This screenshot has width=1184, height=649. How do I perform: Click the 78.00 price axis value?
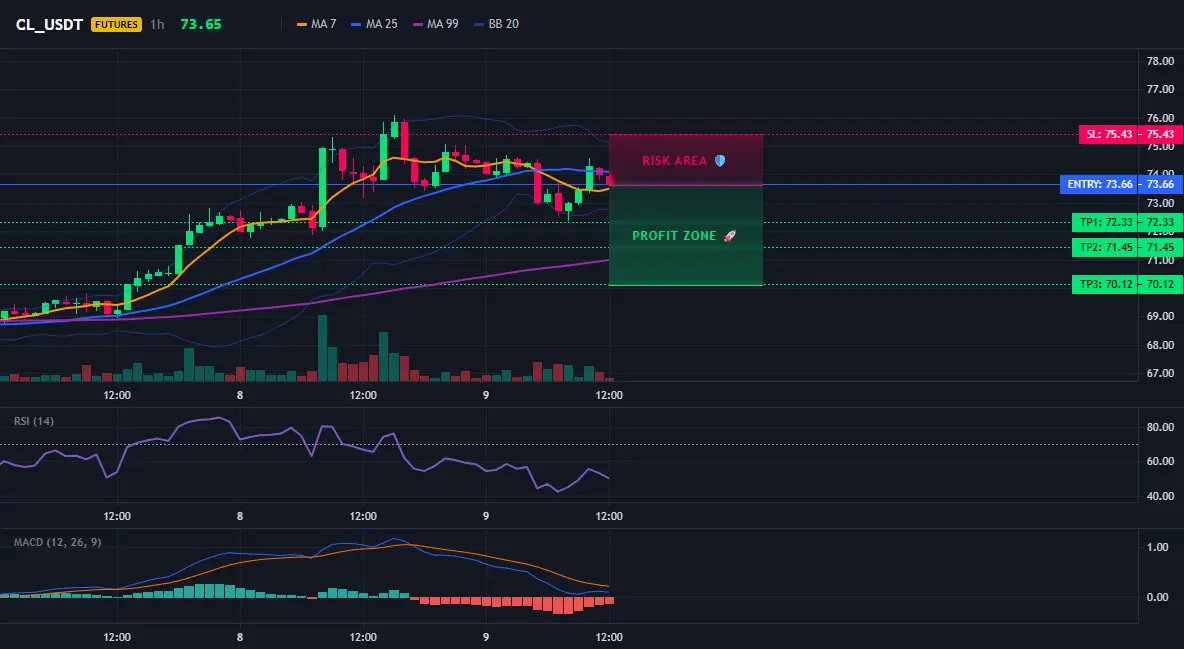[1160, 61]
